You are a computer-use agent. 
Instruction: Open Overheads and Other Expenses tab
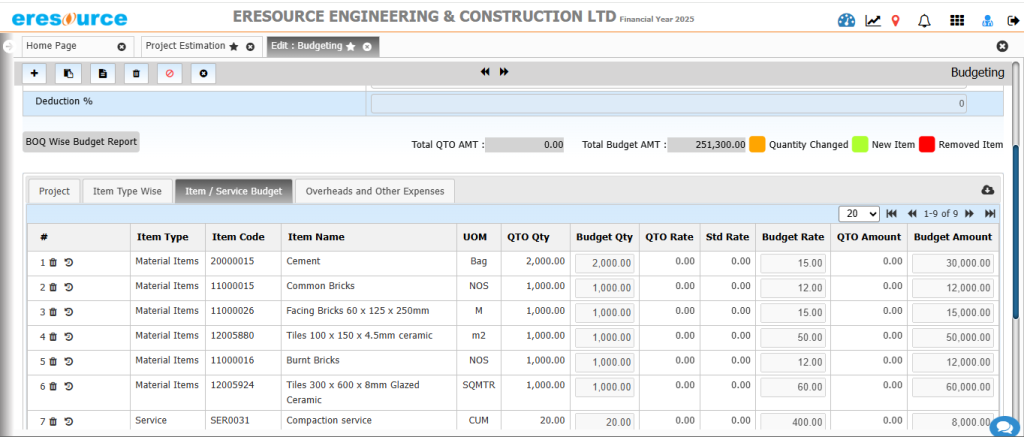pyautogui.click(x=376, y=191)
